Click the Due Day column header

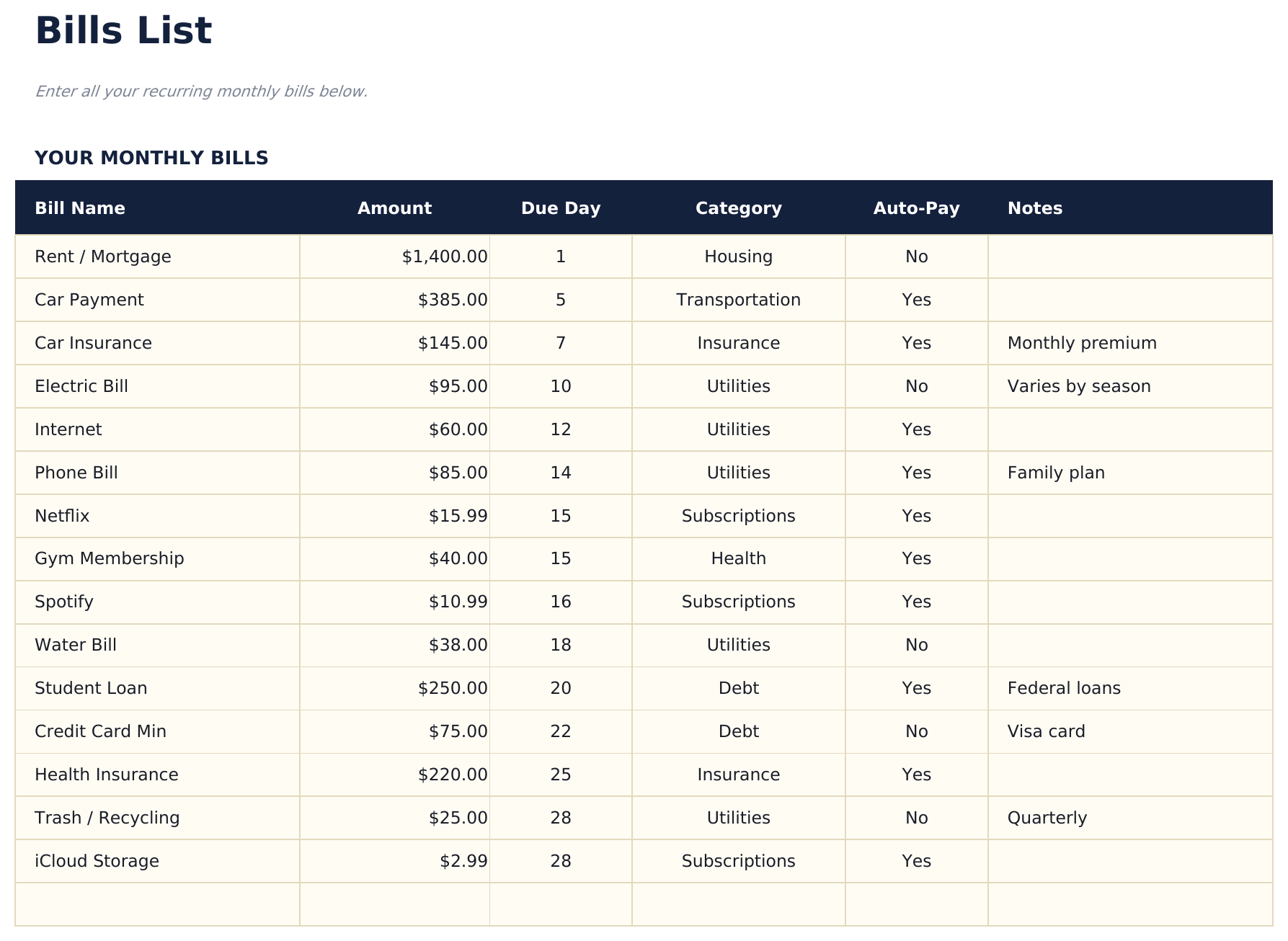click(561, 208)
